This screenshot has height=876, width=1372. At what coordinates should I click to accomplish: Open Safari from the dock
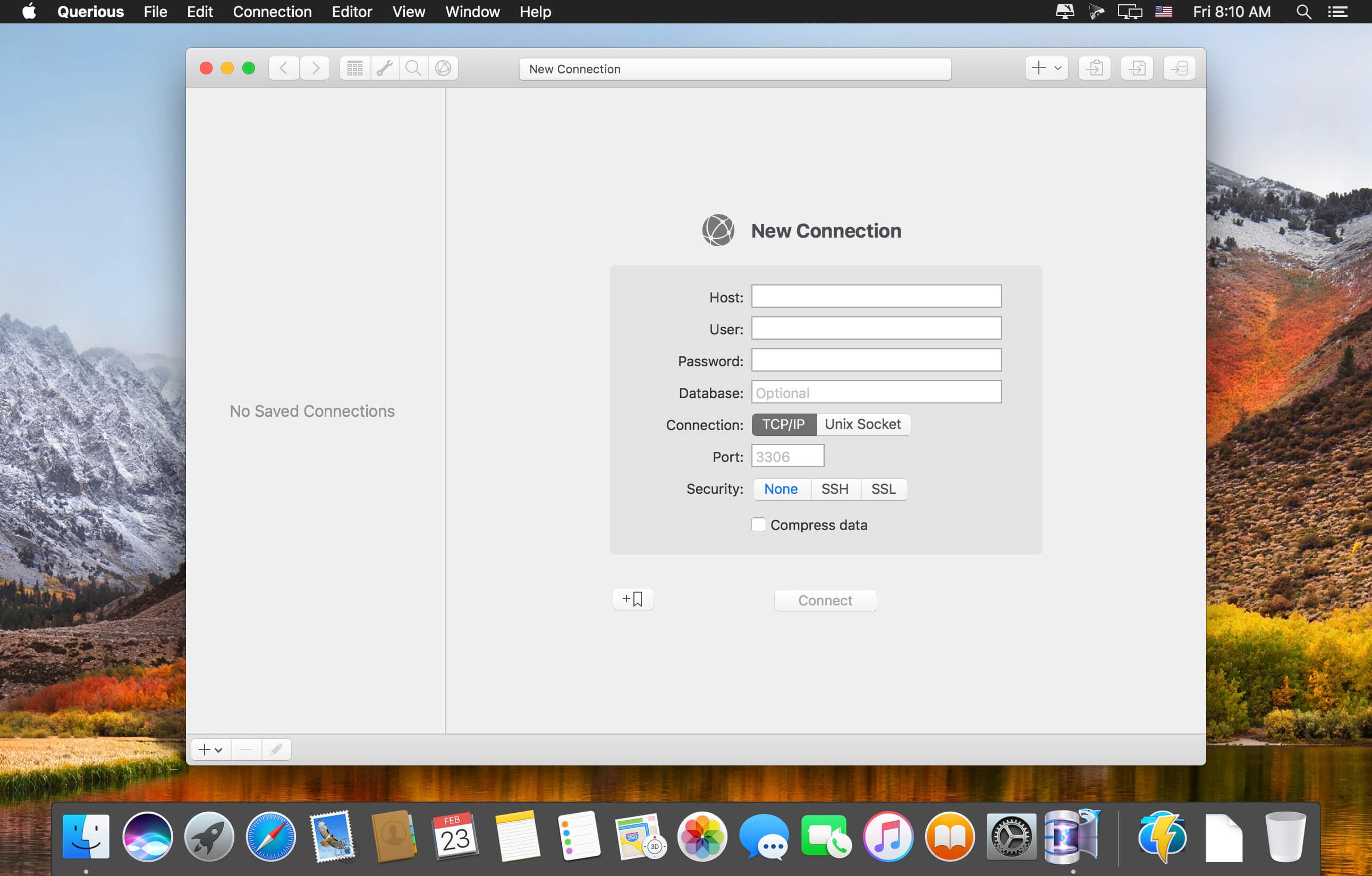(270, 837)
